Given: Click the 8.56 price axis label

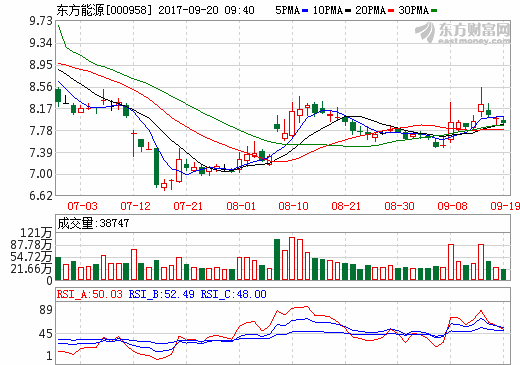Looking at the screenshot, I should coord(41,87).
